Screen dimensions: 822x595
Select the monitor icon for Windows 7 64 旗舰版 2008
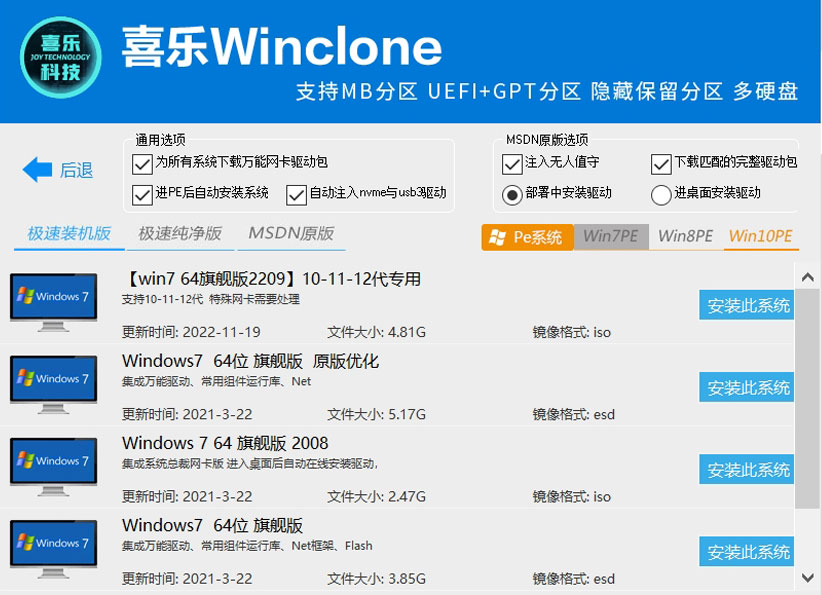53,467
